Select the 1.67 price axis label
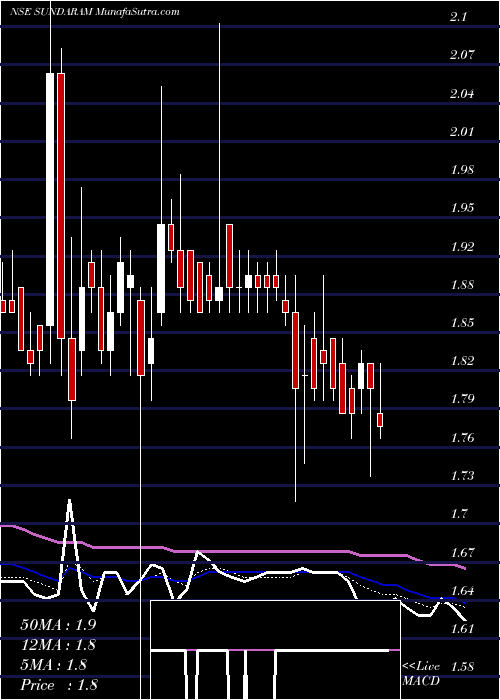Screen dimensions: 500x700 coord(462,552)
